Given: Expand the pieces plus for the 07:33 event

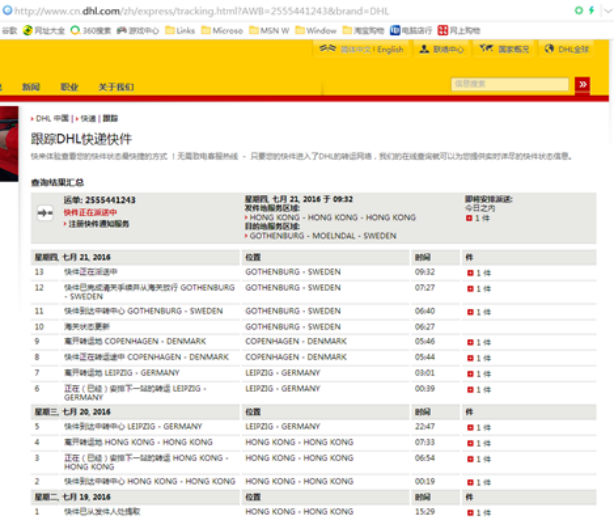Looking at the screenshot, I should pos(470,443).
